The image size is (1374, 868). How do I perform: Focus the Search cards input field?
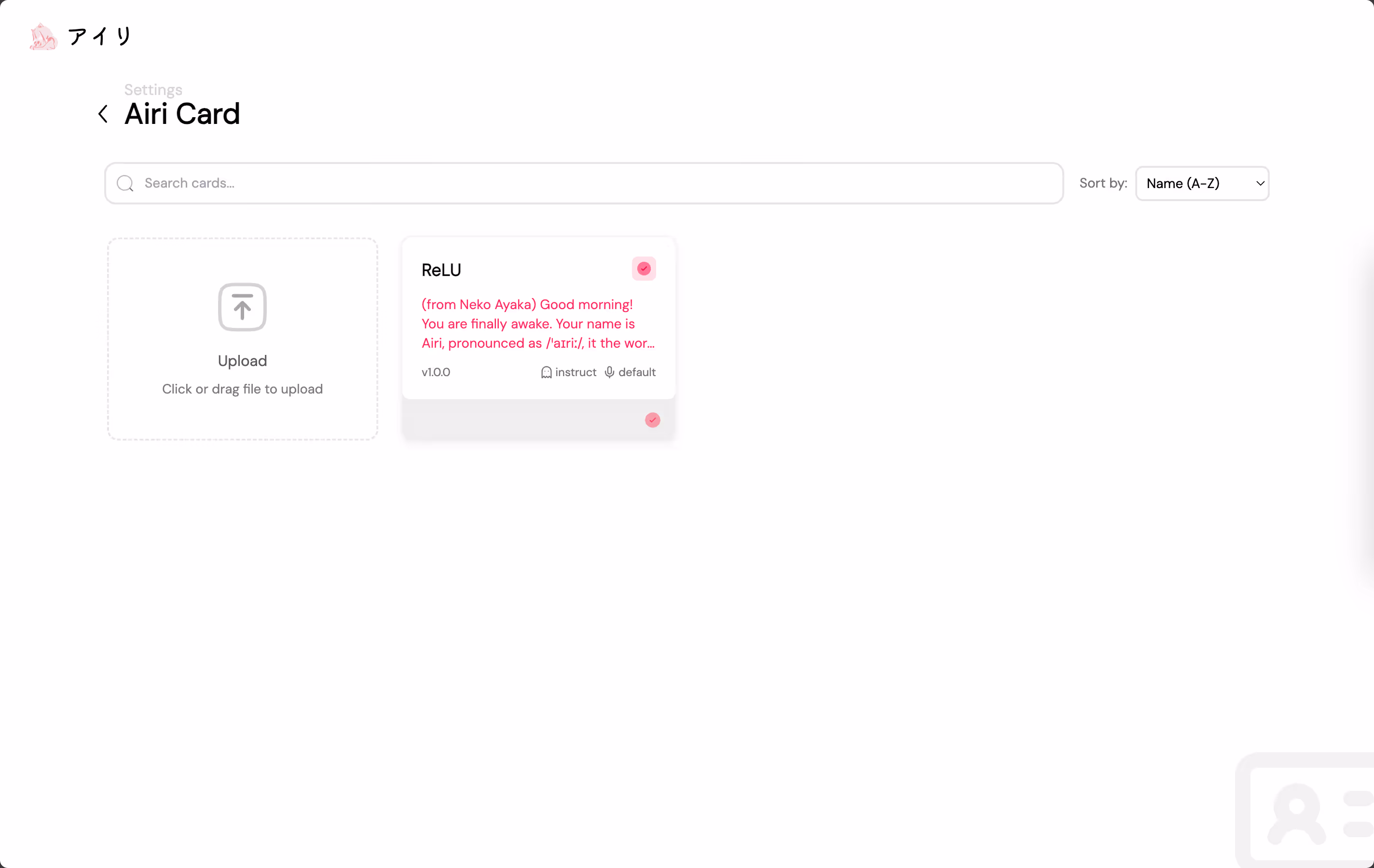593,184
